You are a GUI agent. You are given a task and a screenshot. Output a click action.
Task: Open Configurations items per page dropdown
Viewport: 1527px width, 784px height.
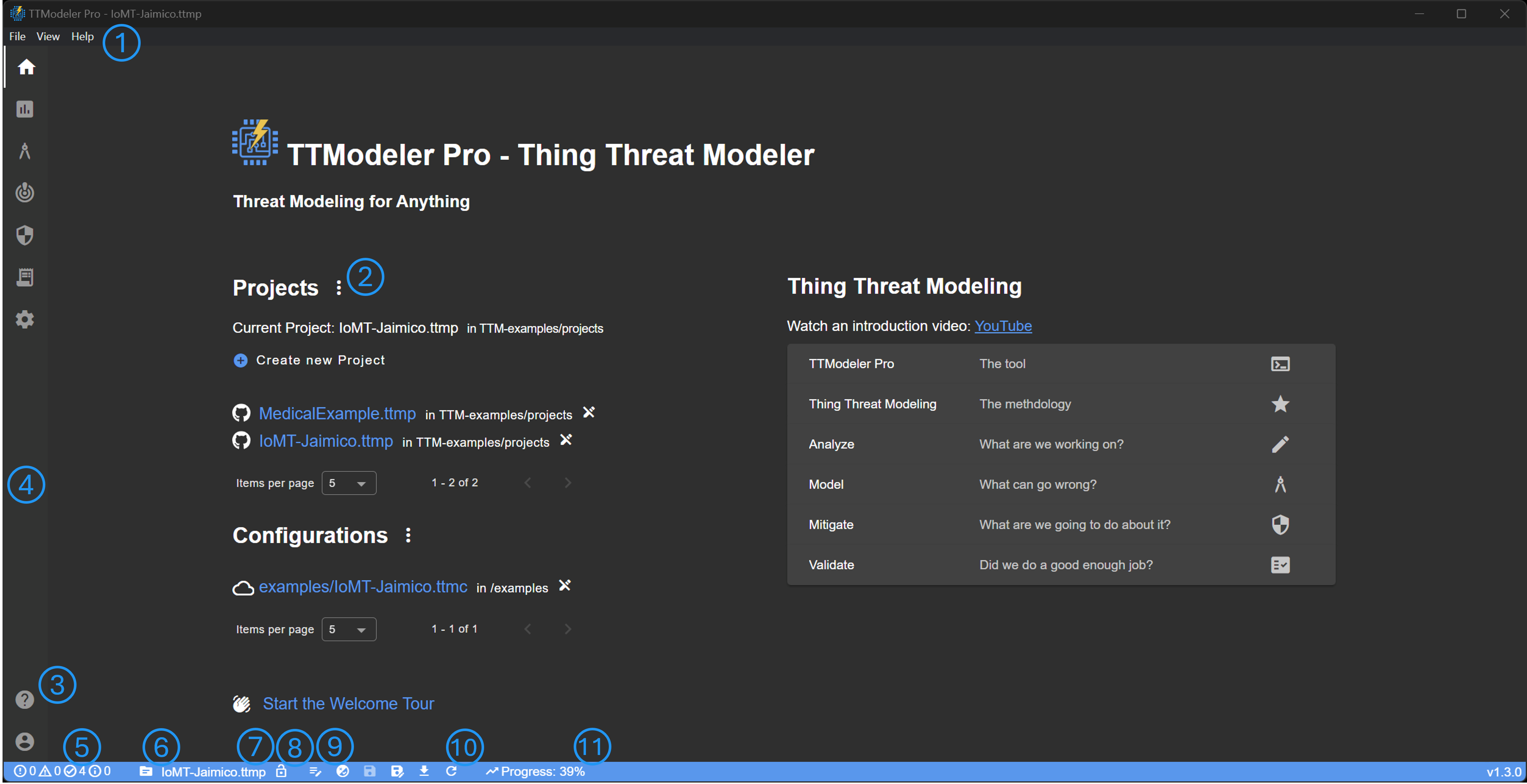348,630
